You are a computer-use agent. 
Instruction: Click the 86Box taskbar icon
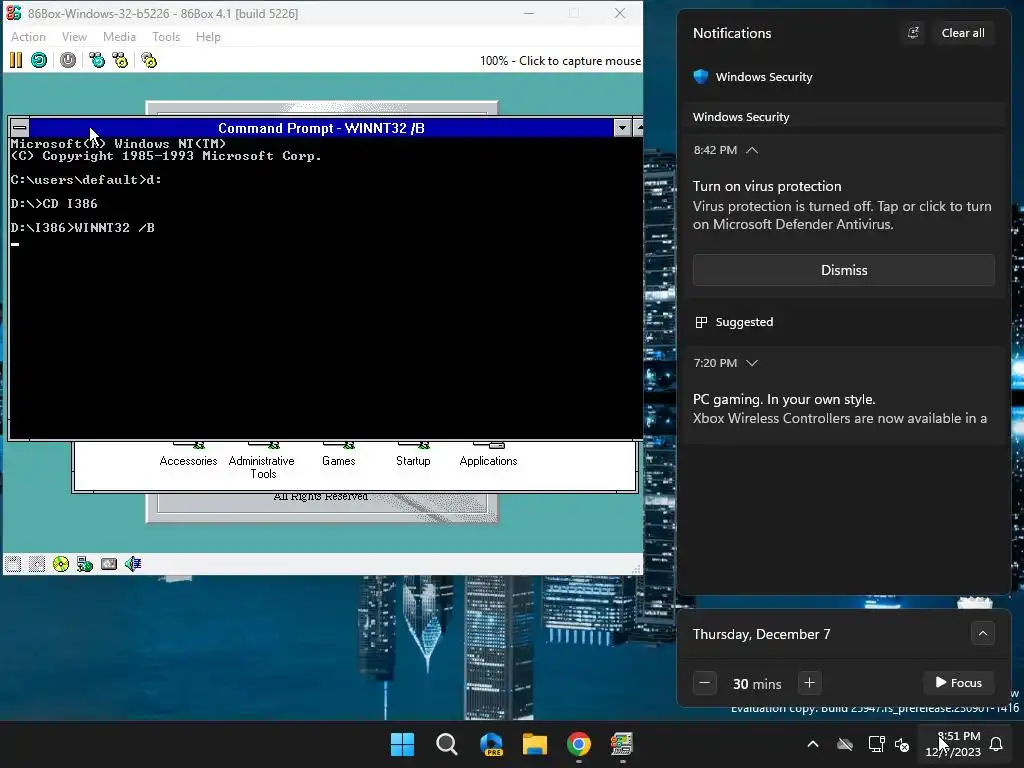[622, 744]
